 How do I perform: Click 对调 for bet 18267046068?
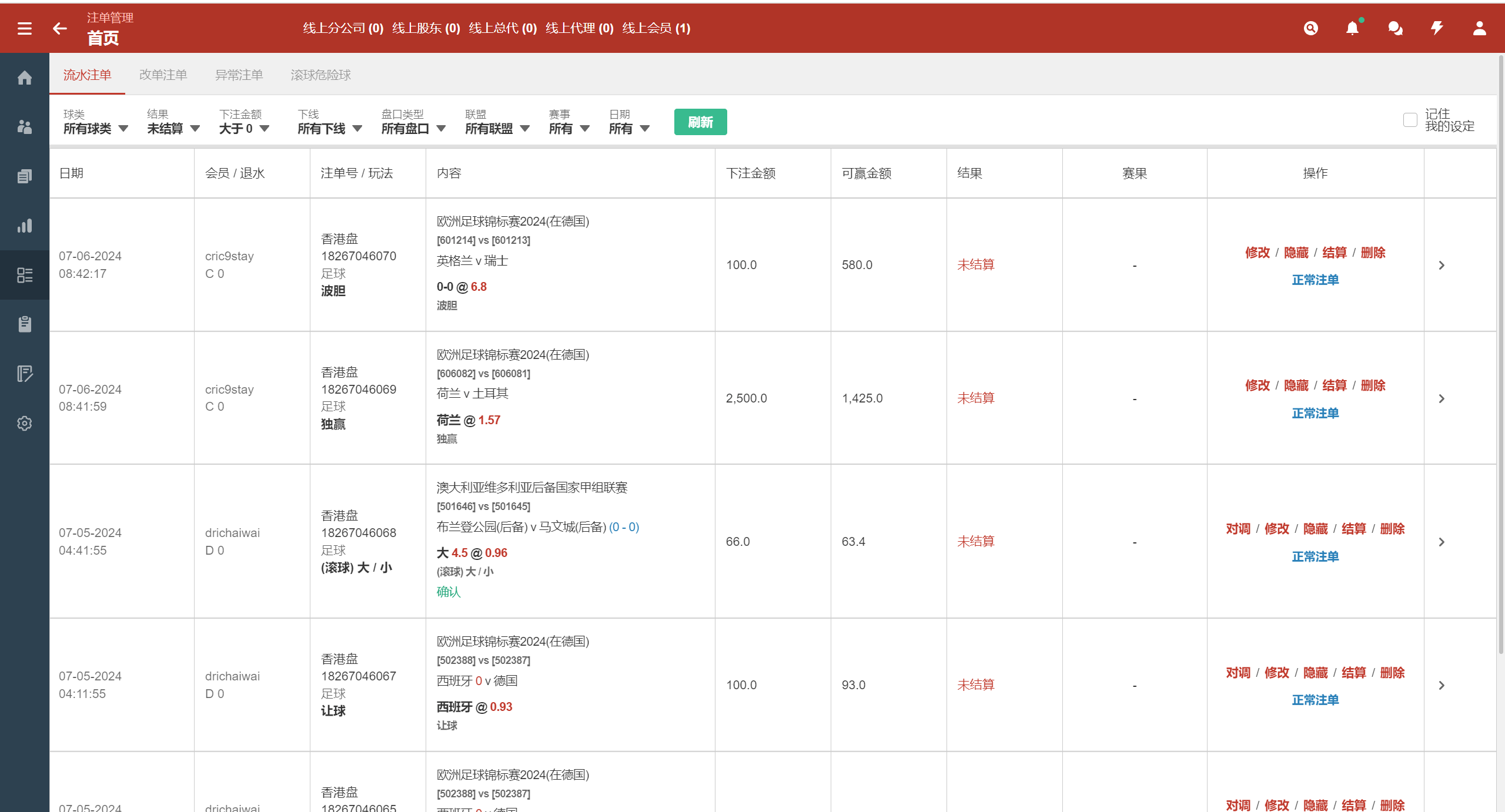(1238, 529)
